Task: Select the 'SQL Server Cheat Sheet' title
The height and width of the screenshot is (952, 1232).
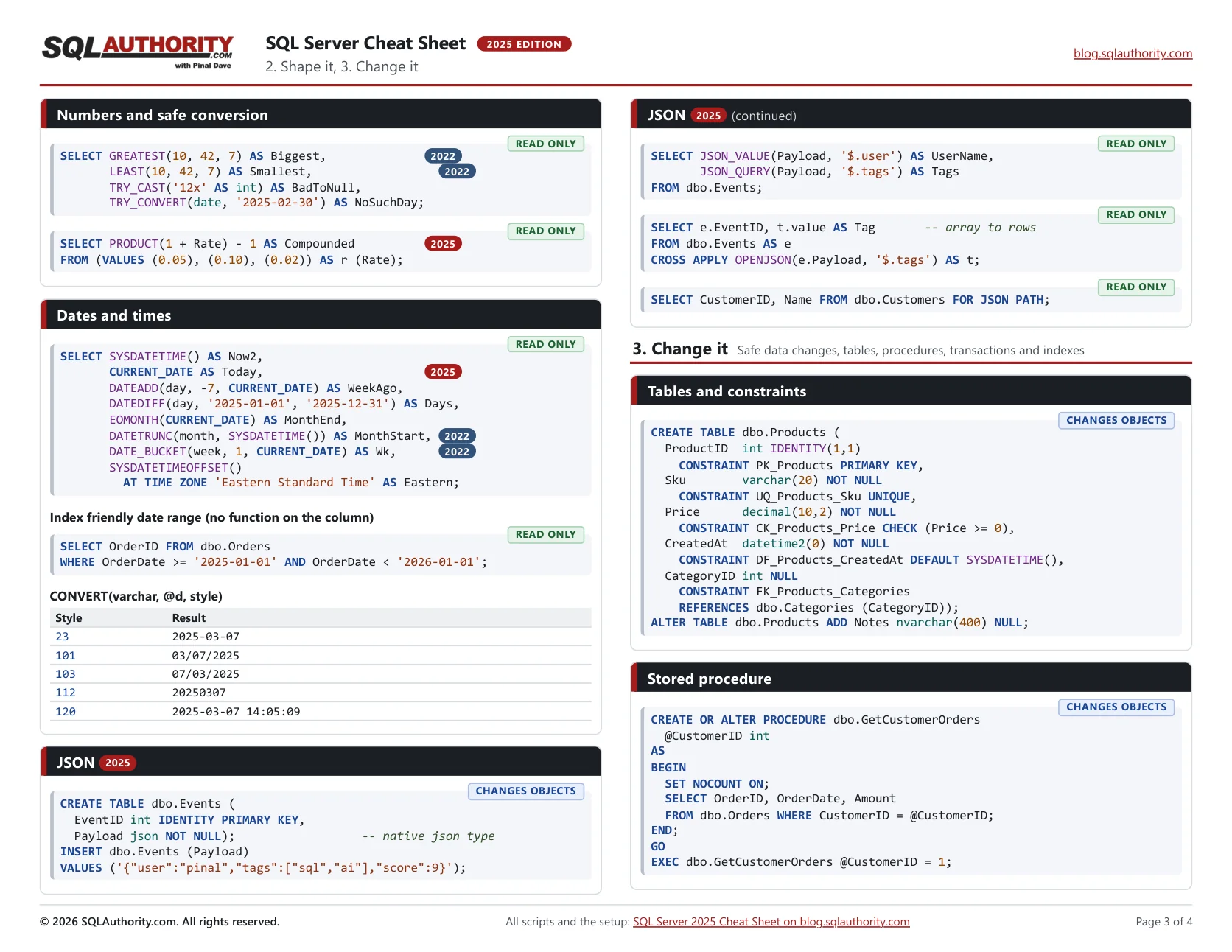Action: 365,43
